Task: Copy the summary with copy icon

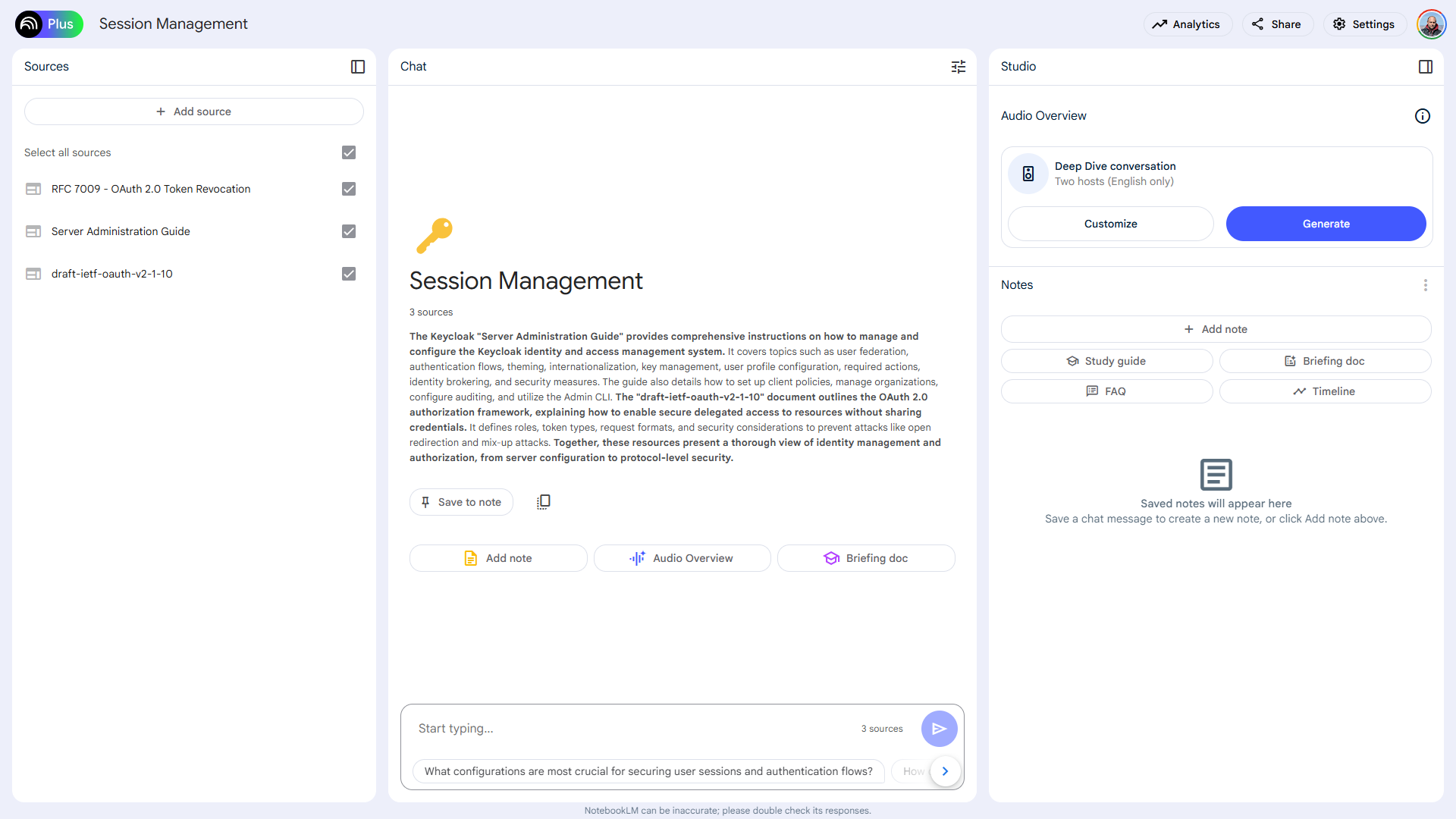Action: pos(543,502)
